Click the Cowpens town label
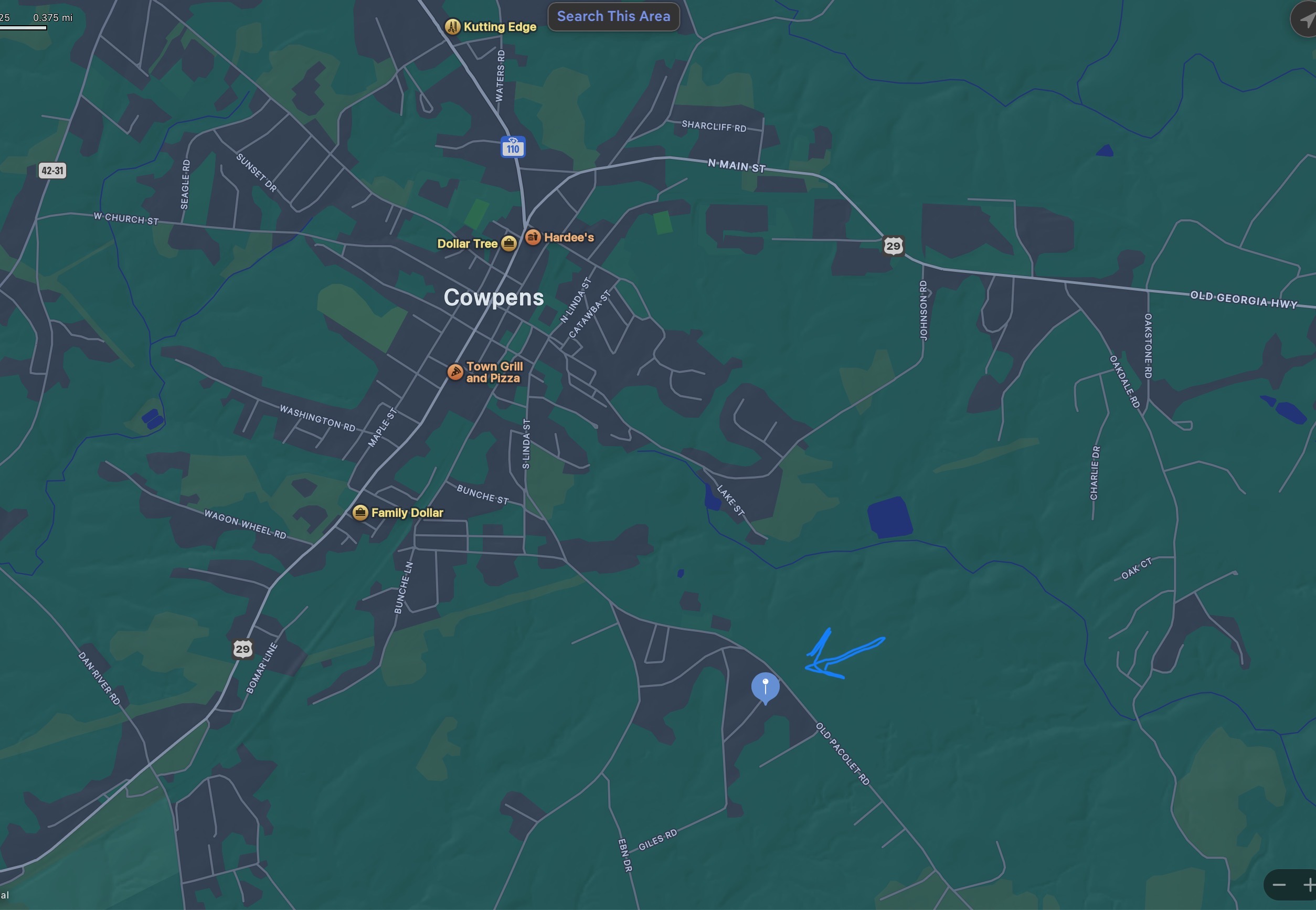Viewport: 1316px width, 910px height. (x=494, y=297)
